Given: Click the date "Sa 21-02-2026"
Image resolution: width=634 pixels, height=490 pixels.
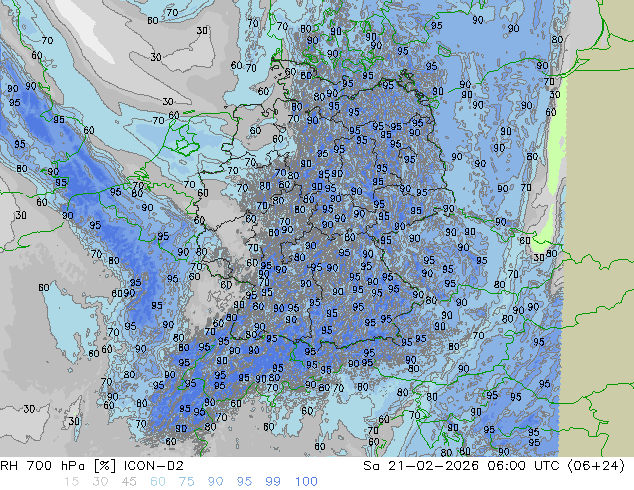Looking at the screenshot, I should pos(421,466).
